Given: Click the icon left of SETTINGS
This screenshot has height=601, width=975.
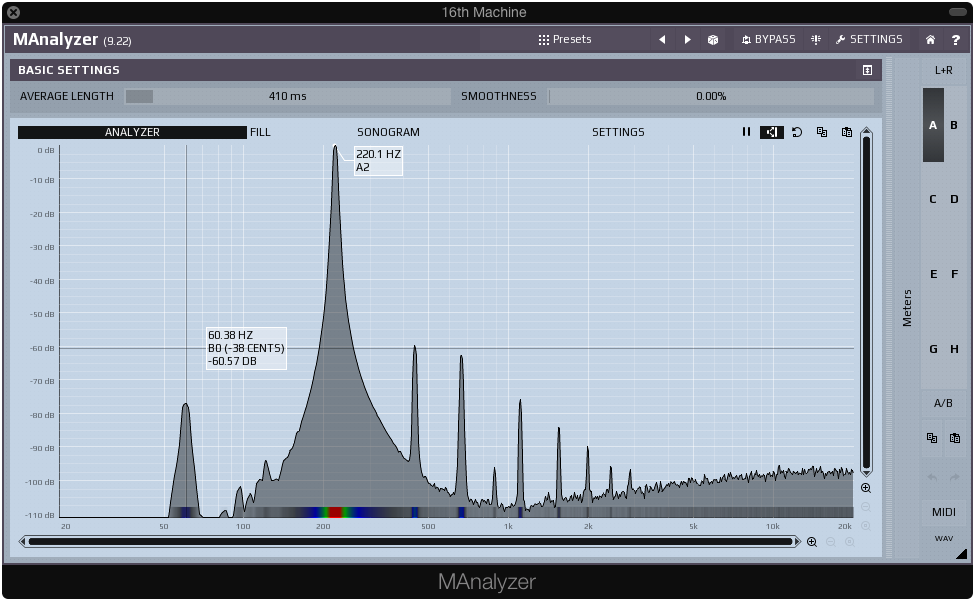Looking at the screenshot, I should point(816,39).
